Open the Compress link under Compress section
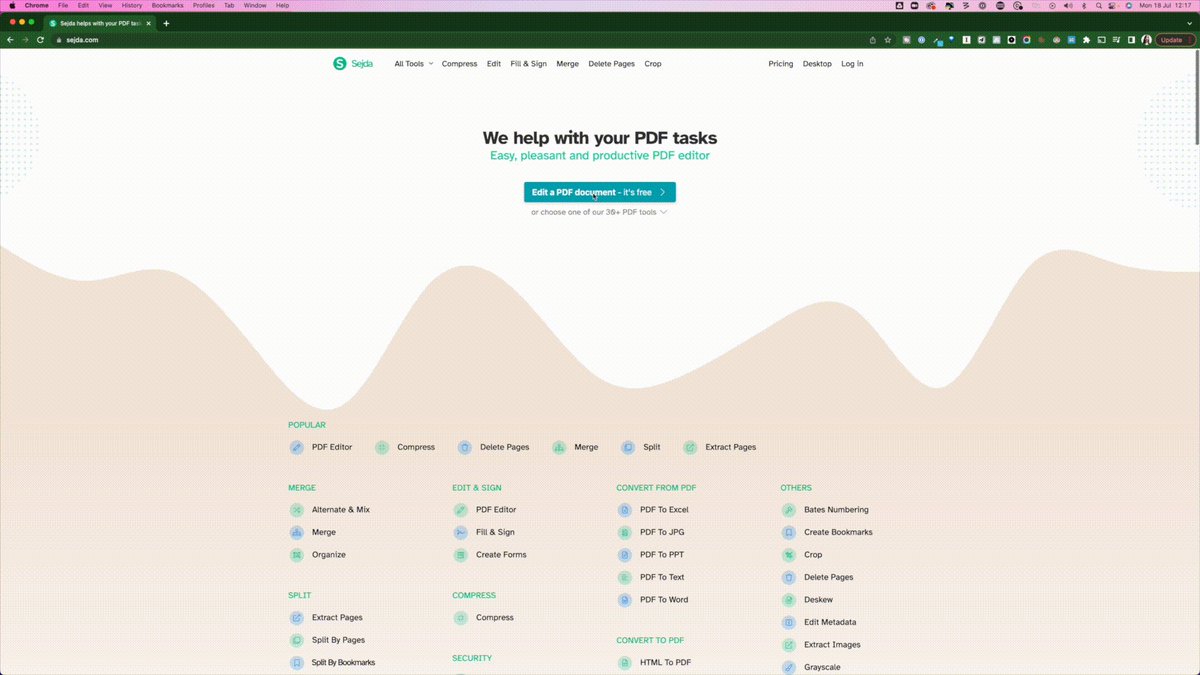 [x=495, y=618]
